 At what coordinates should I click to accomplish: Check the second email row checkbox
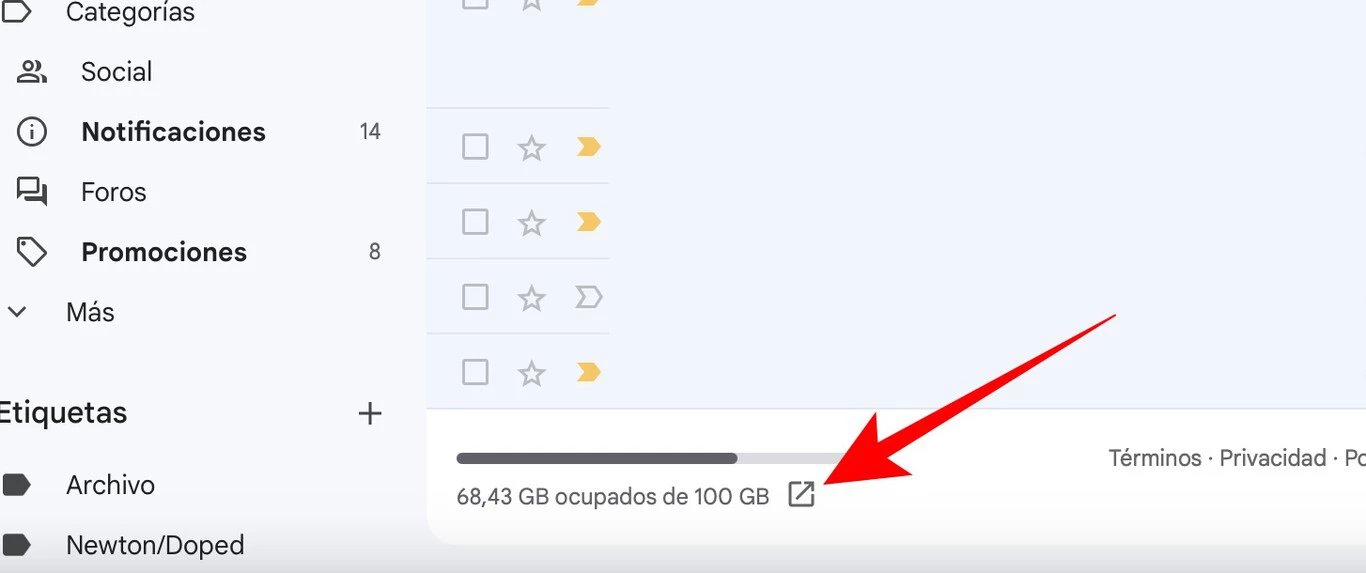[x=475, y=221]
